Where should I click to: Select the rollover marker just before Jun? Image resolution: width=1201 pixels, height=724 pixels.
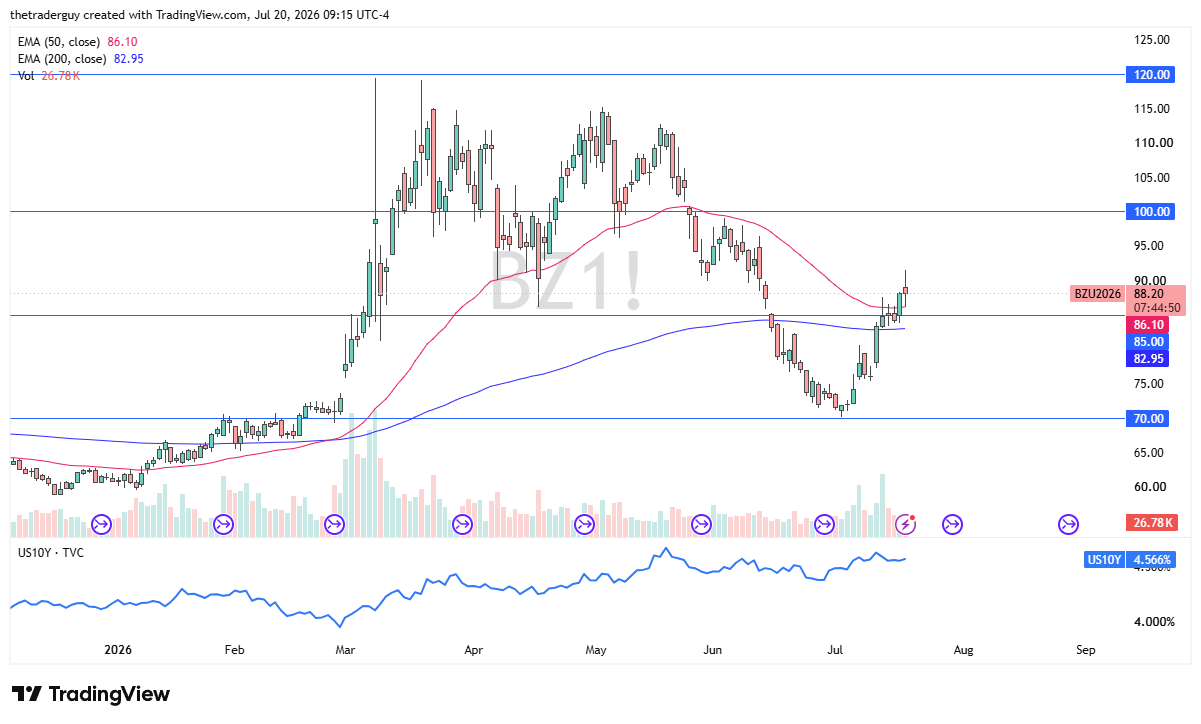701,523
